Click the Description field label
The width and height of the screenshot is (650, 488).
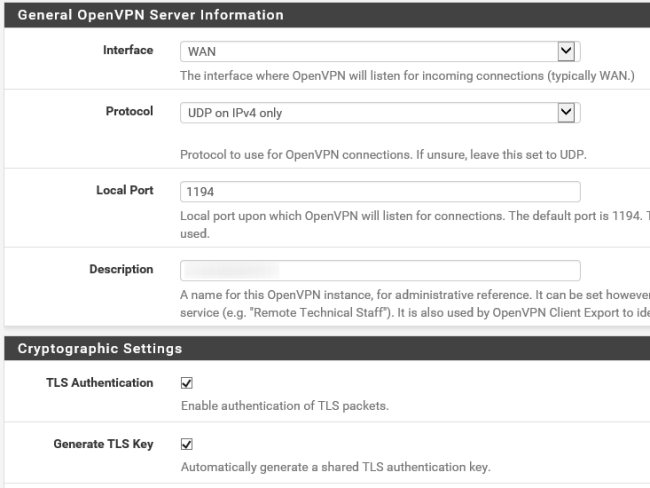[x=121, y=269]
